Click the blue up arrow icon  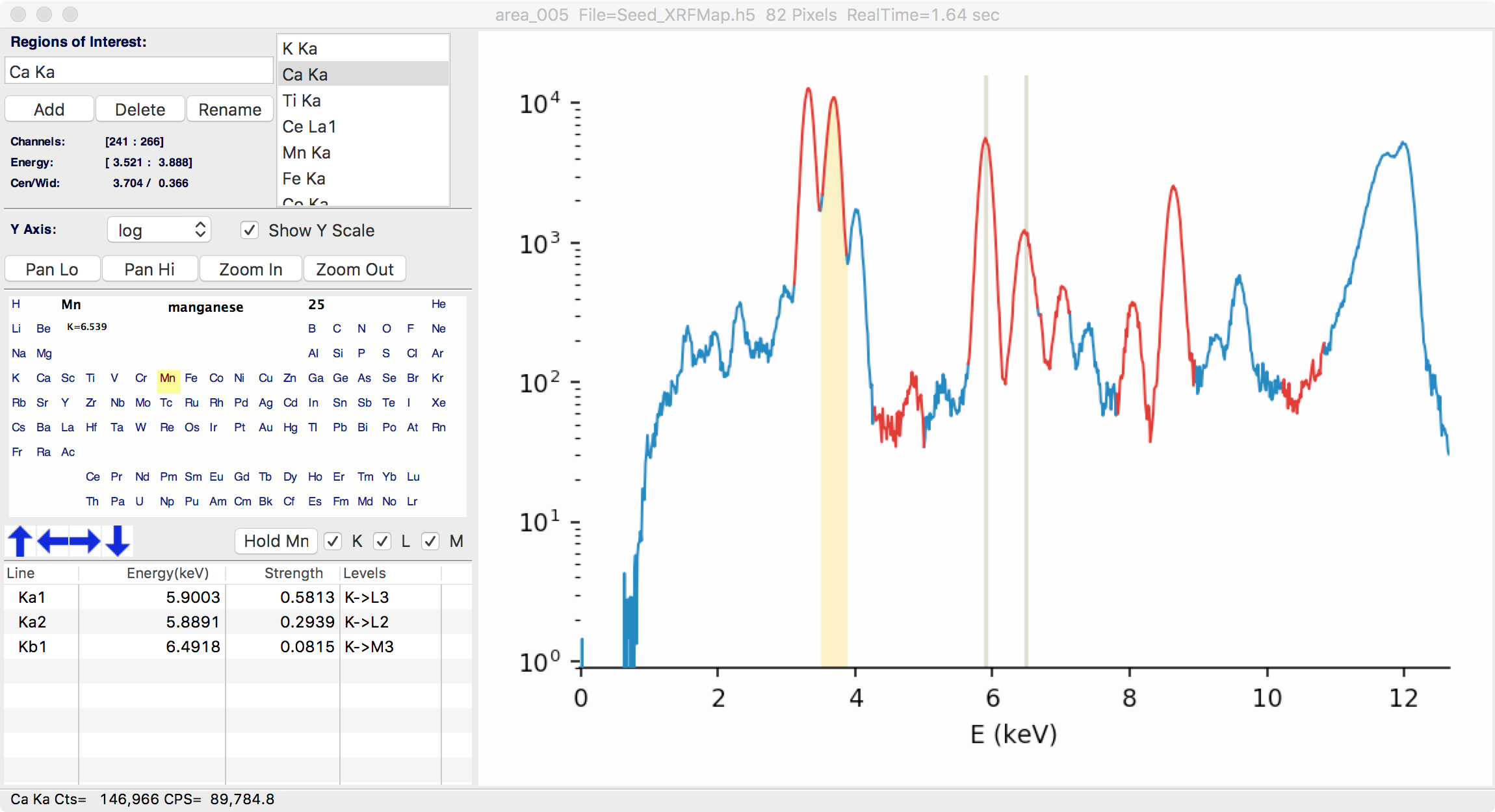tap(20, 541)
